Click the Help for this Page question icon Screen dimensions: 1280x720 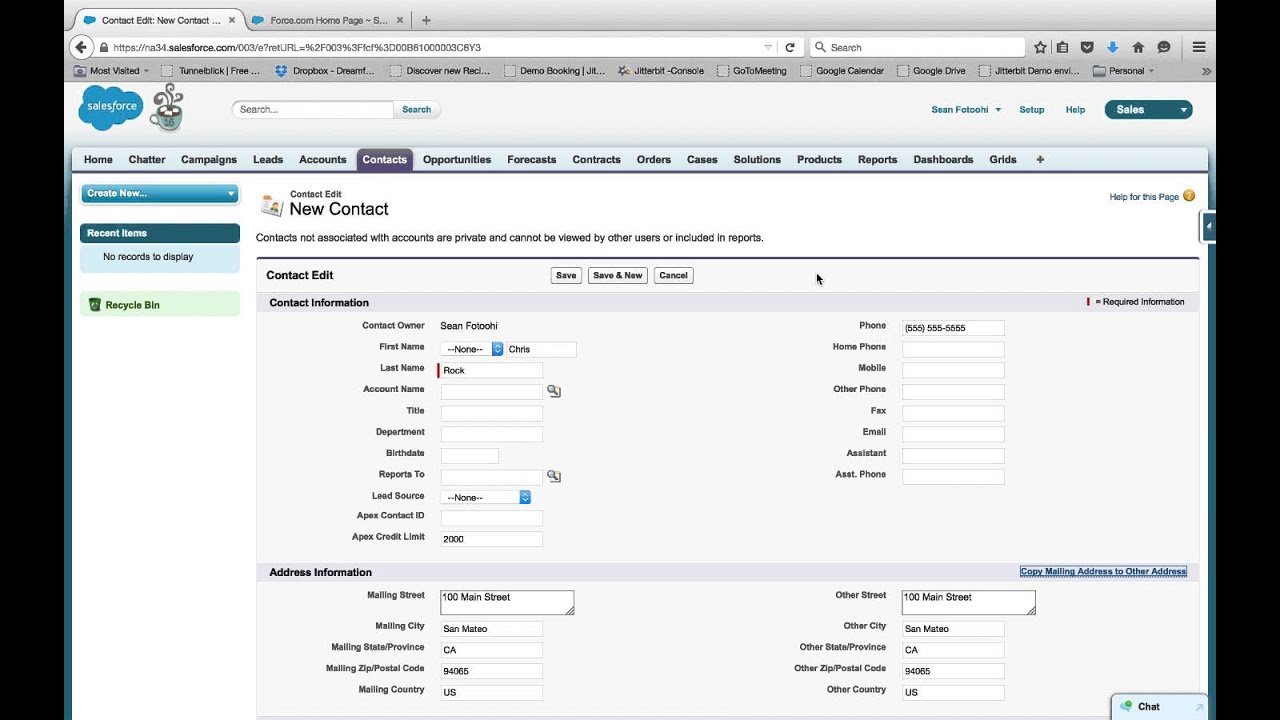(1189, 196)
